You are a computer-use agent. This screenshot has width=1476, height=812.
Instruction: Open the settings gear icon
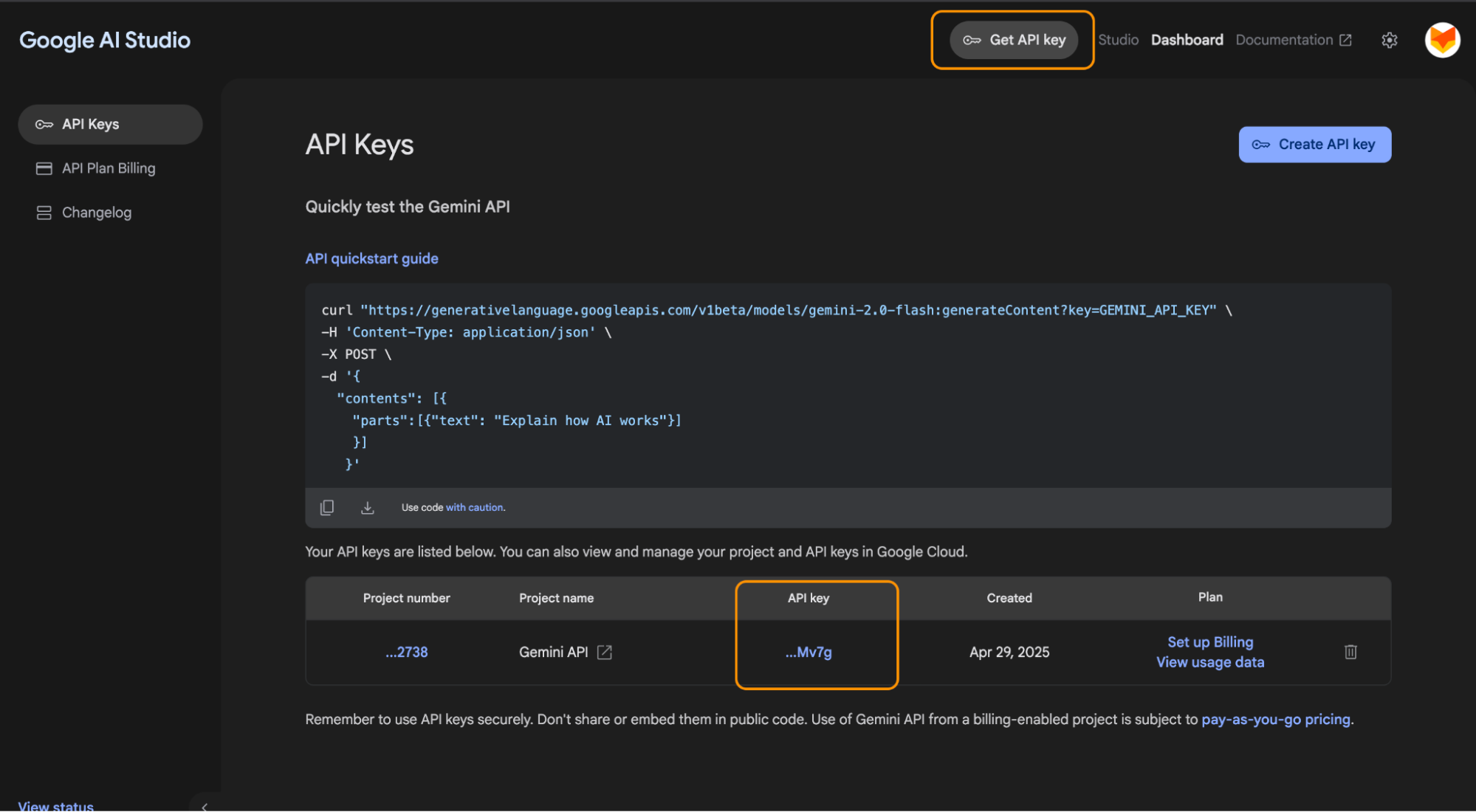click(x=1390, y=40)
